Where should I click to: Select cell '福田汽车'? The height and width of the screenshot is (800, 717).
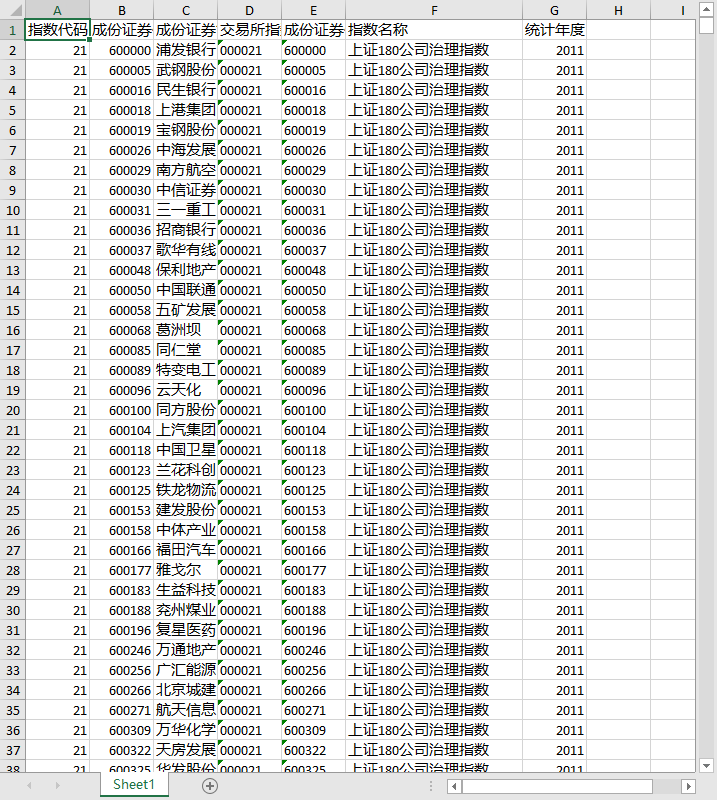click(x=186, y=550)
